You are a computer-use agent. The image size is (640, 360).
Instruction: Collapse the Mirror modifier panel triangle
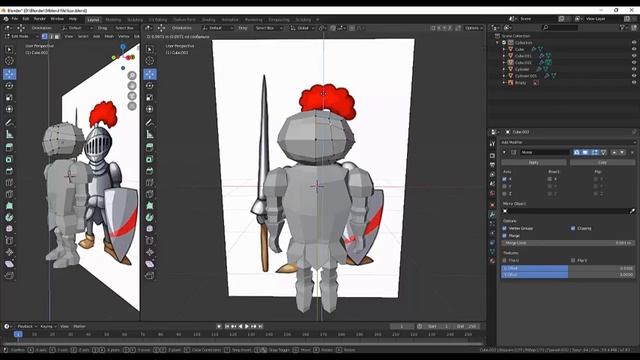[504, 152]
